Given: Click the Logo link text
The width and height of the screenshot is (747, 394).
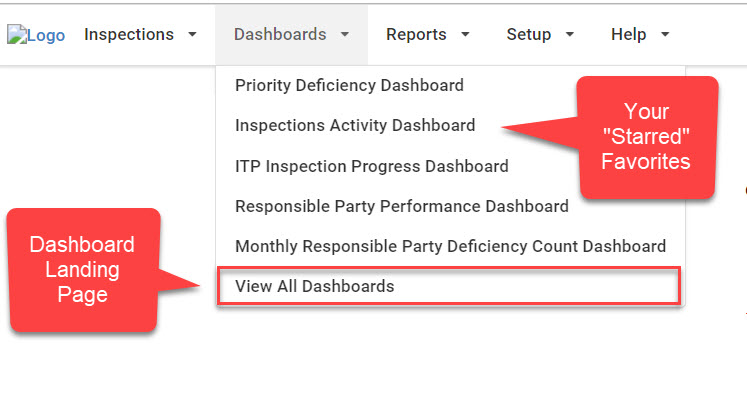Looking at the screenshot, I should [46, 35].
